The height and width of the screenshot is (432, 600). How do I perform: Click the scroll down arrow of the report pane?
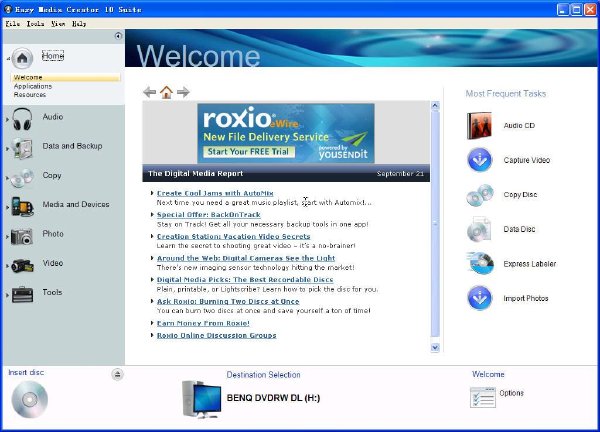(435, 347)
